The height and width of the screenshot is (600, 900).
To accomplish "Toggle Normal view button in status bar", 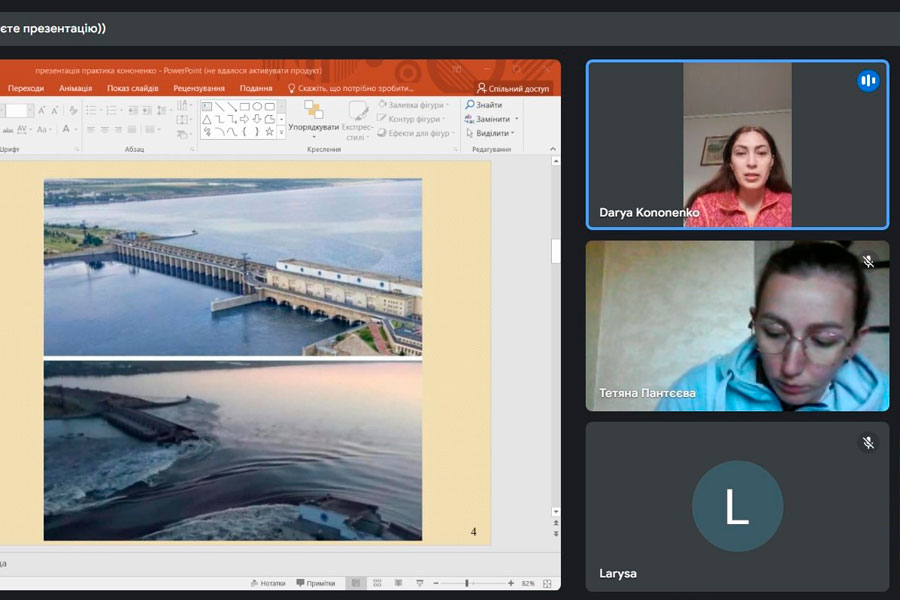I will pyautogui.click(x=355, y=583).
